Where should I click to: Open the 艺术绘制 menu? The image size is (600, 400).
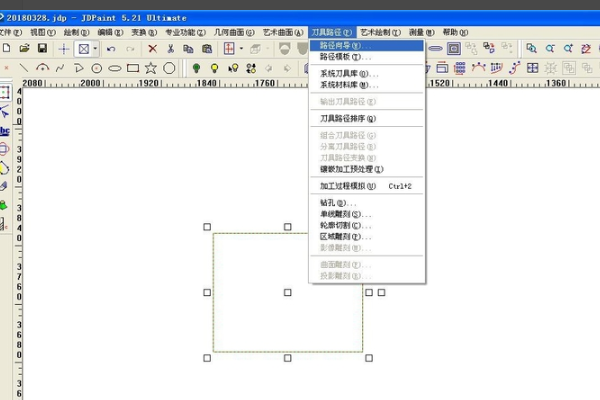tap(380, 32)
